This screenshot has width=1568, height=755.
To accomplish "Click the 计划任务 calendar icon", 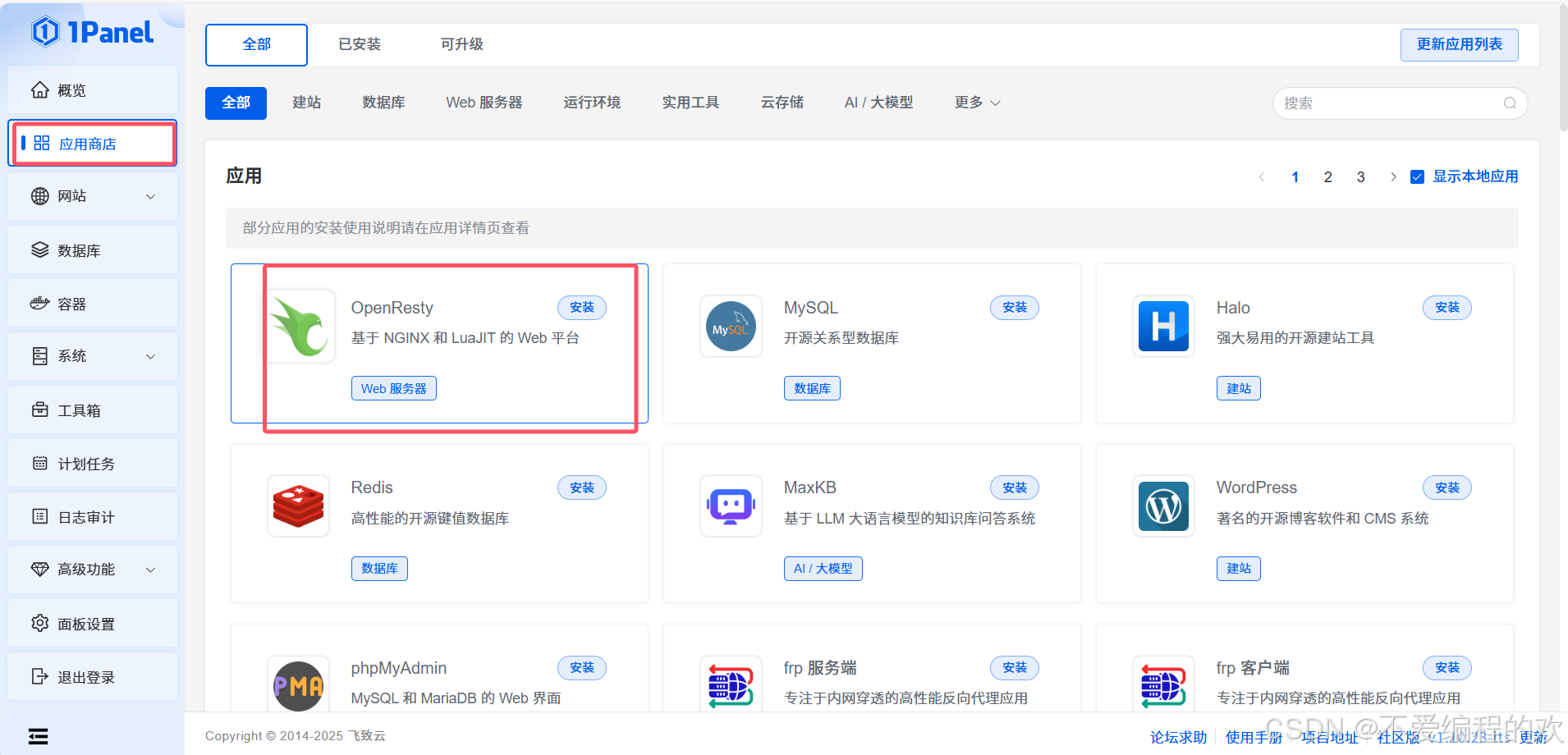I will point(39,463).
